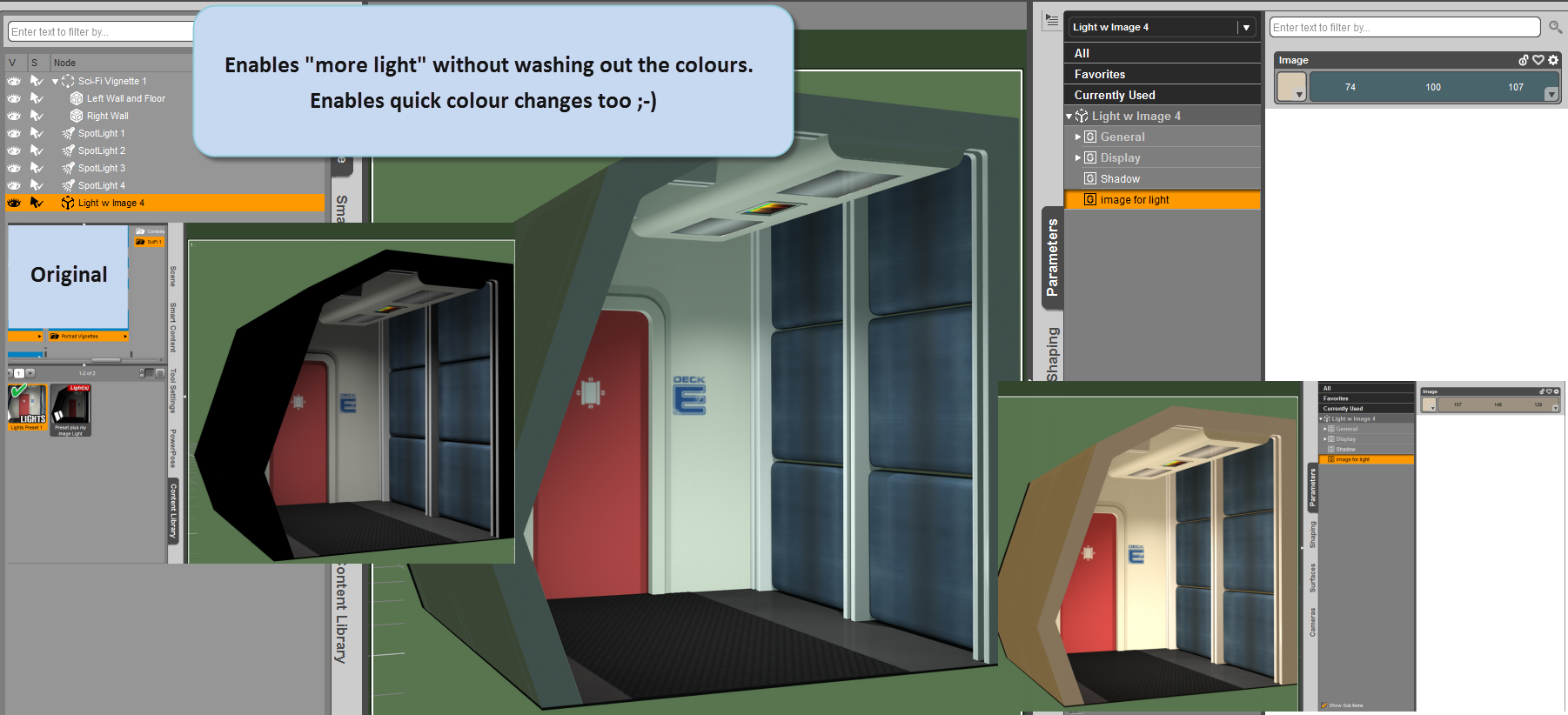Open the small Surfaces tab in the inset
Image resolution: width=1568 pixels, height=715 pixels.
click(1313, 578)
